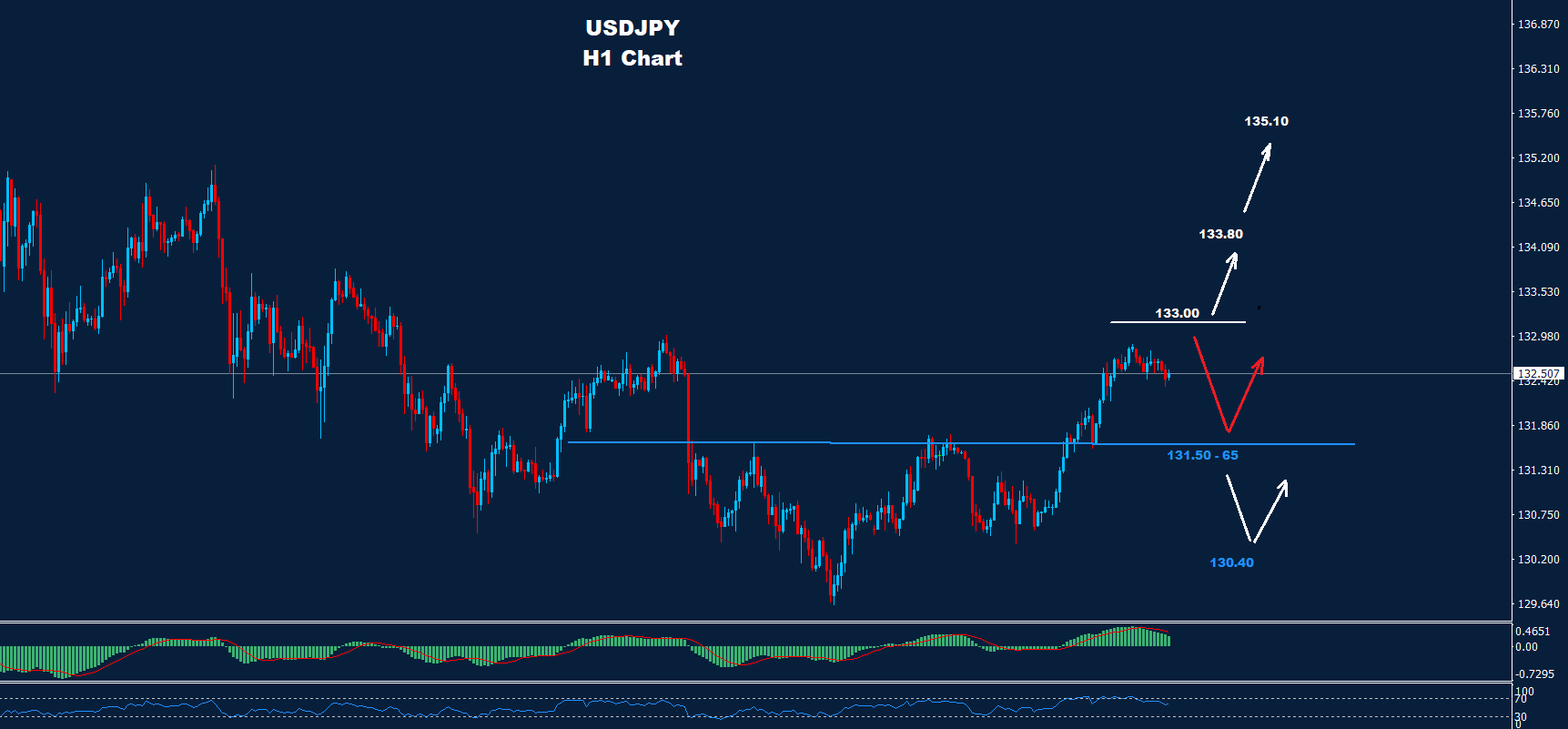Click the 129.640 price axis label
Screen dimensions: 1568x729
[x=1538, y=604]
